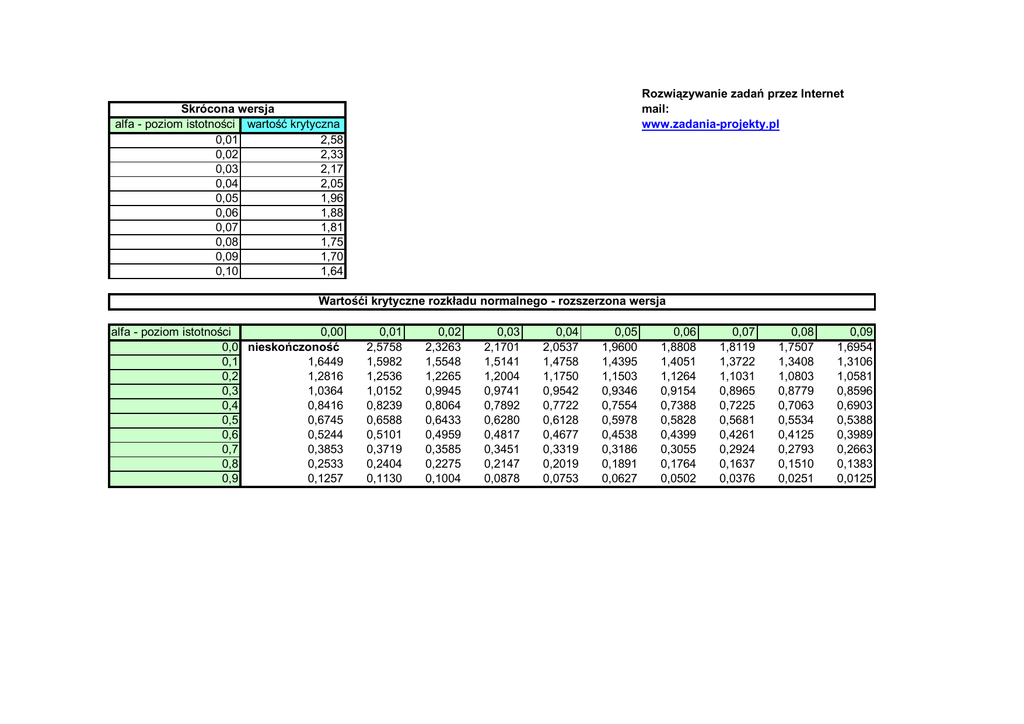Viewport: 1024px width, 724px height.
Task: Click the 'Skrócona wersja' table title
Action: pyautogui.click(x=227, y=109)
